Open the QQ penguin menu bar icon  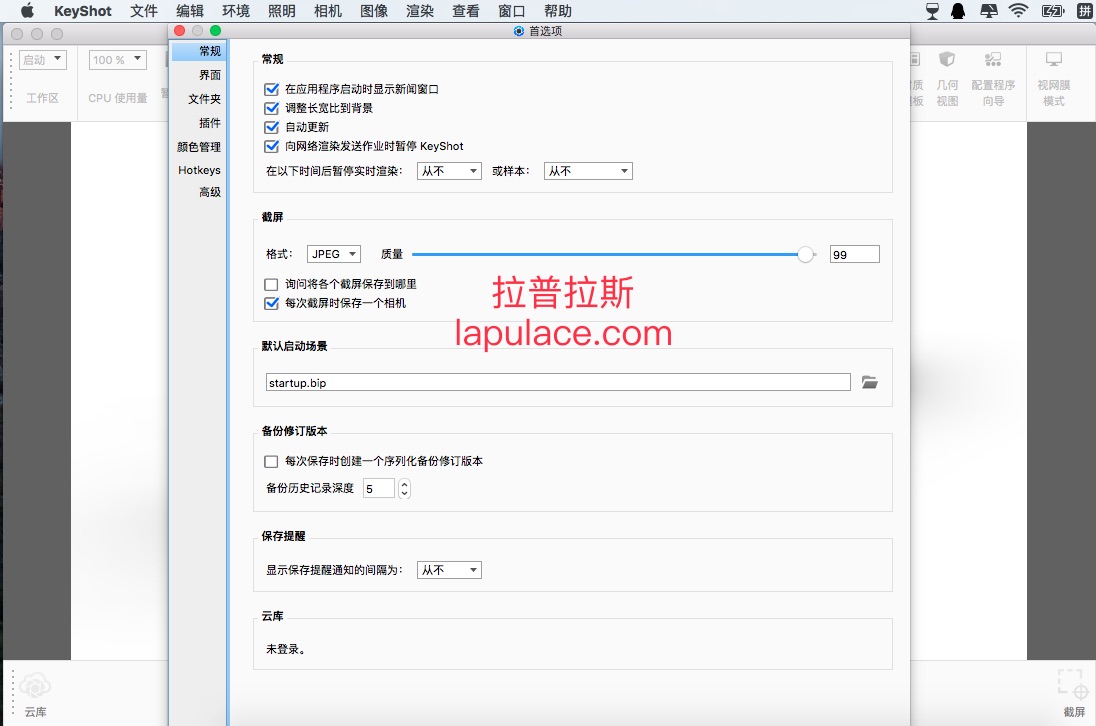tap(958, 10)
